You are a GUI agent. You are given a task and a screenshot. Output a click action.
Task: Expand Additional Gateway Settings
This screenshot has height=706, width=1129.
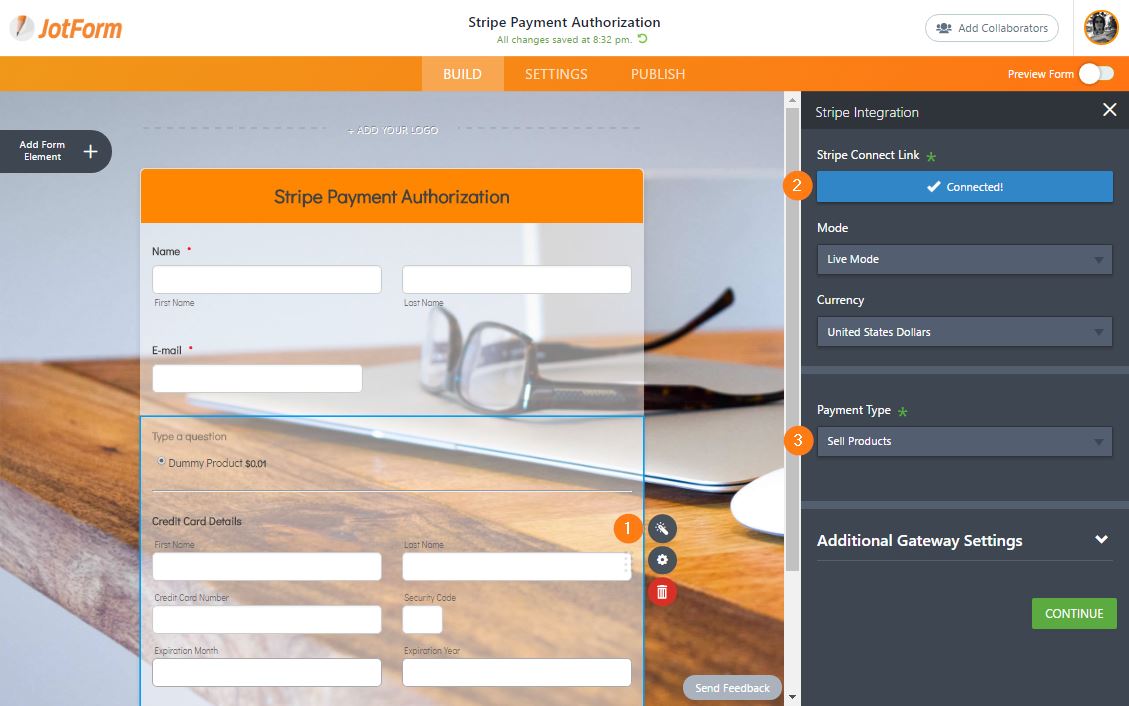click(x=964, y=540)
